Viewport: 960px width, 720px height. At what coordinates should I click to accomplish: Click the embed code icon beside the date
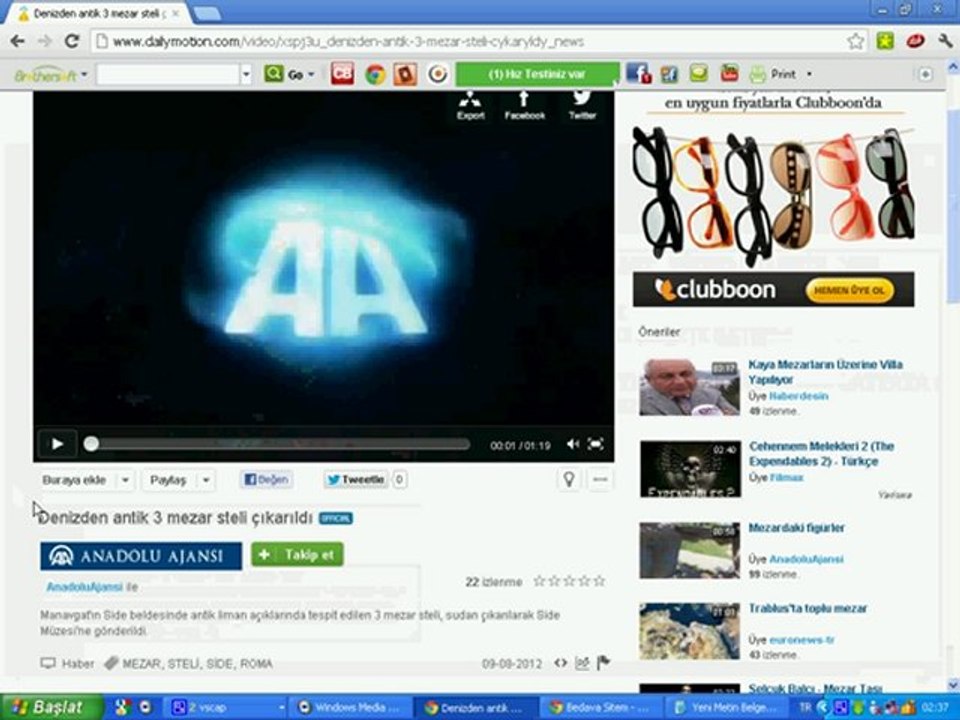pyautogui.click(x=560, y=663)
